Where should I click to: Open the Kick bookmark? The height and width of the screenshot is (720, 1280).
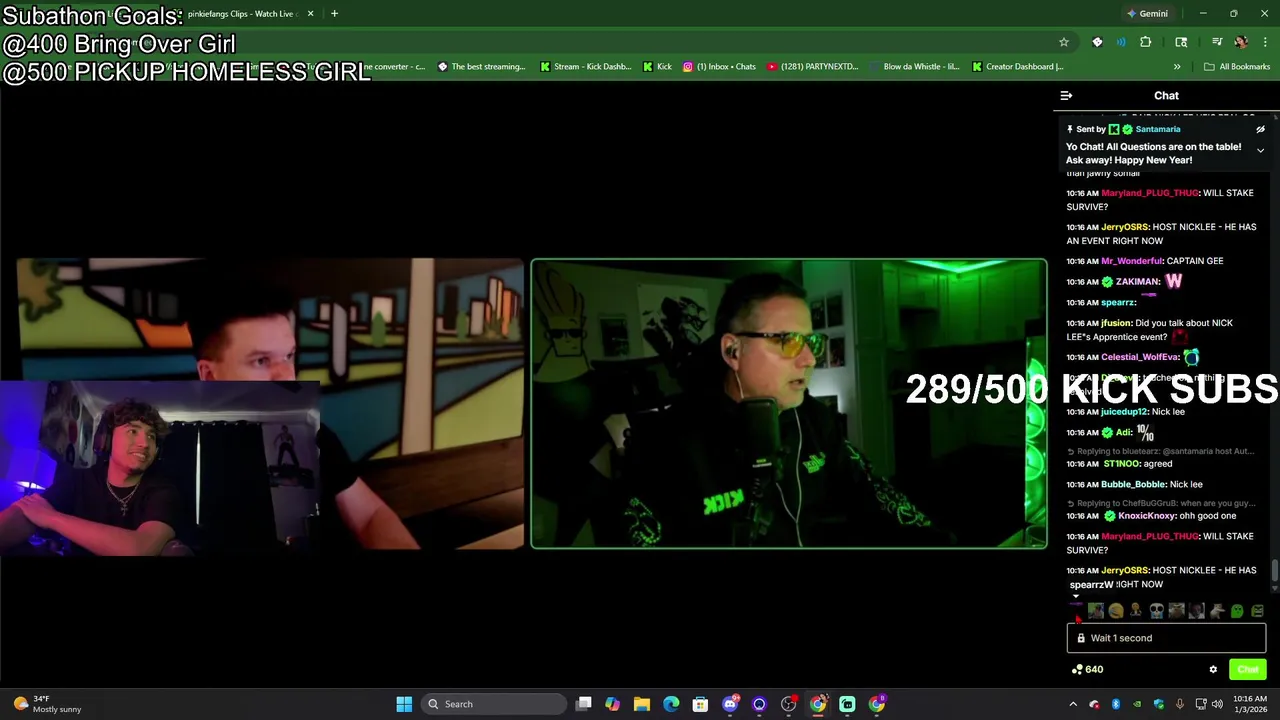point(657,67)
